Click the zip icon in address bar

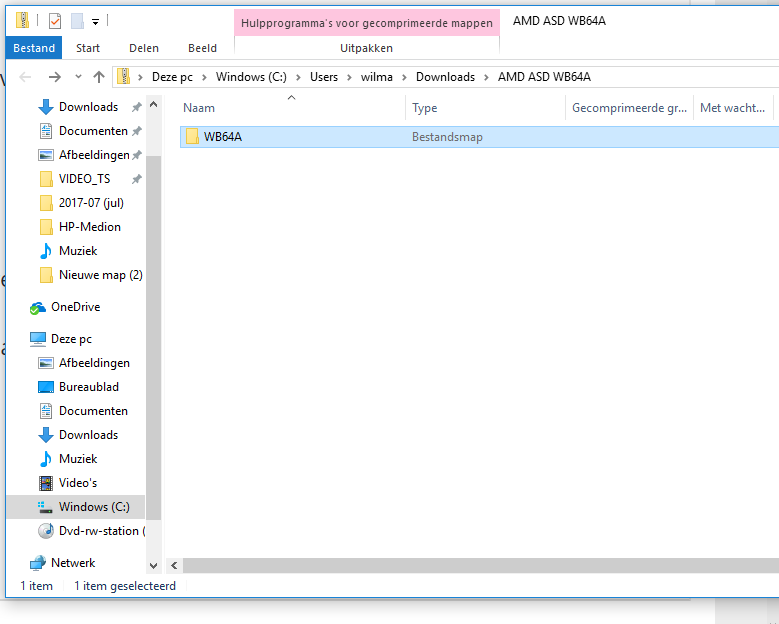coord(123,77)
